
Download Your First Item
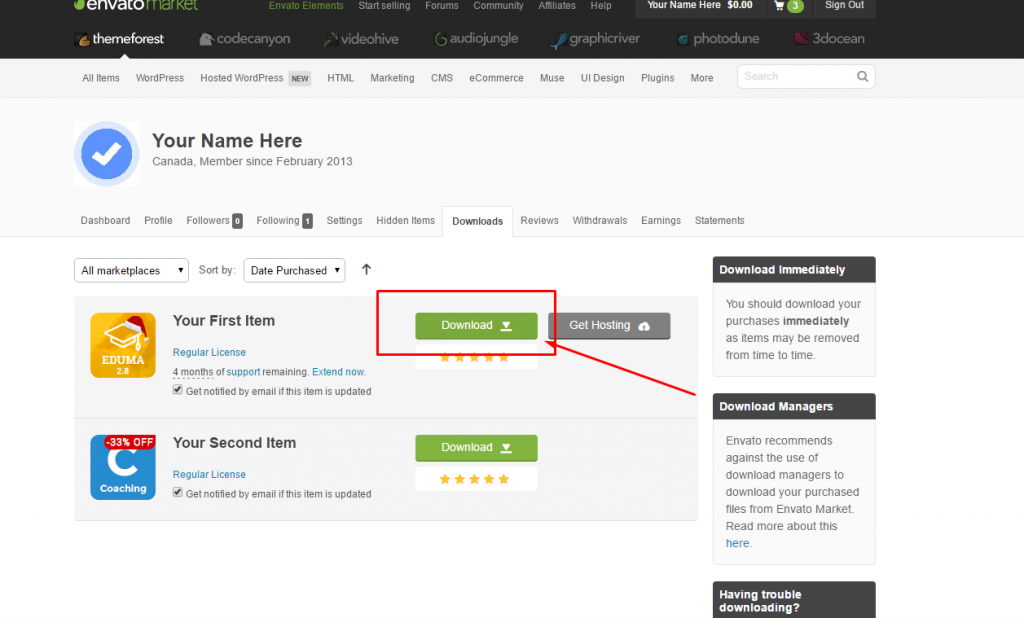(x=476, y=325)
